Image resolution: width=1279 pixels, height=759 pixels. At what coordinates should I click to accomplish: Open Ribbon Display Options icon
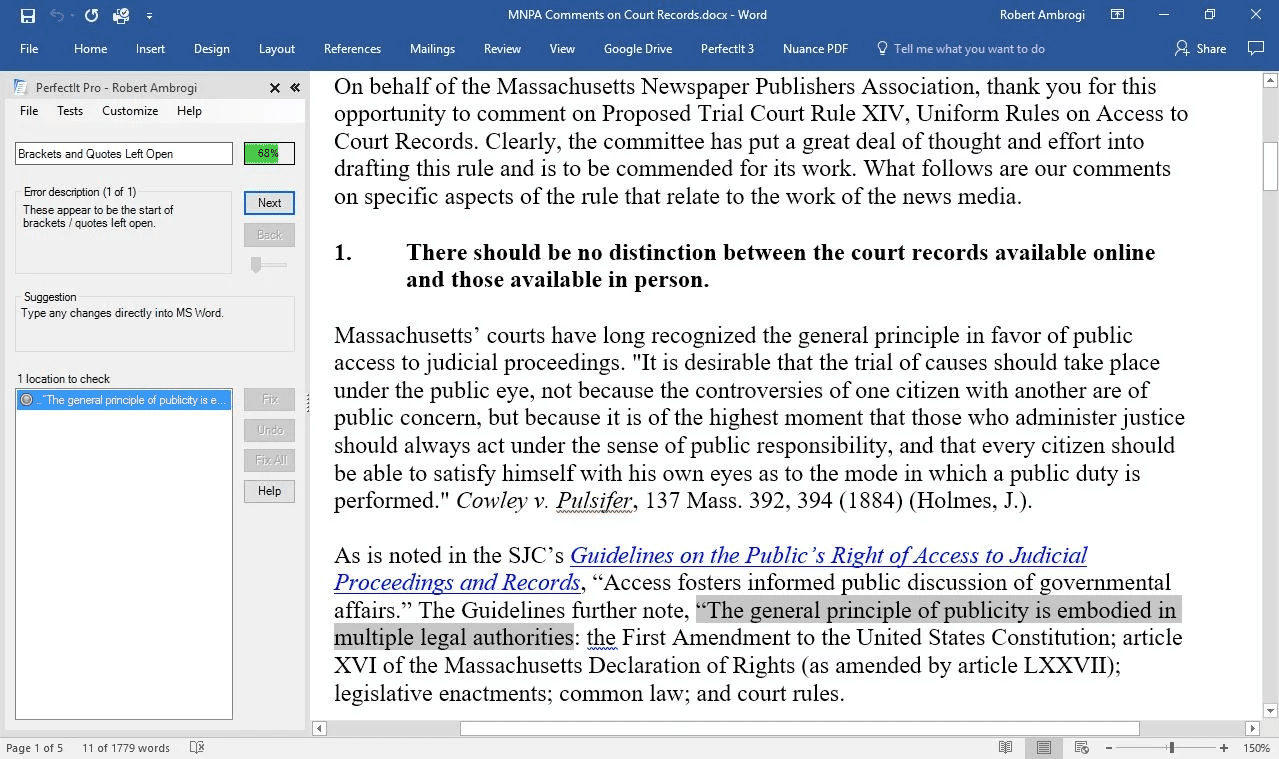point(1118,15)
